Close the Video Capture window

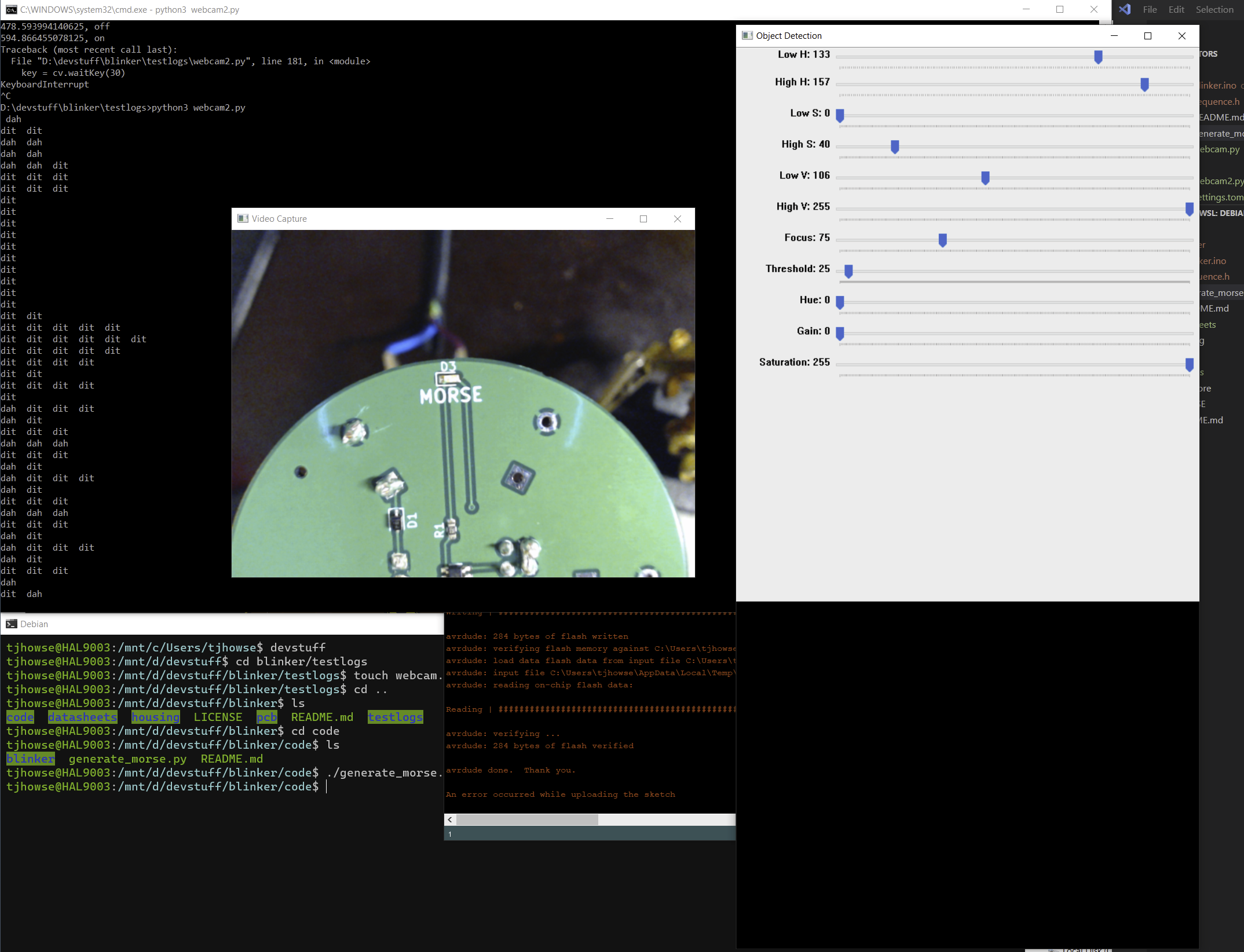coord(677,218)
